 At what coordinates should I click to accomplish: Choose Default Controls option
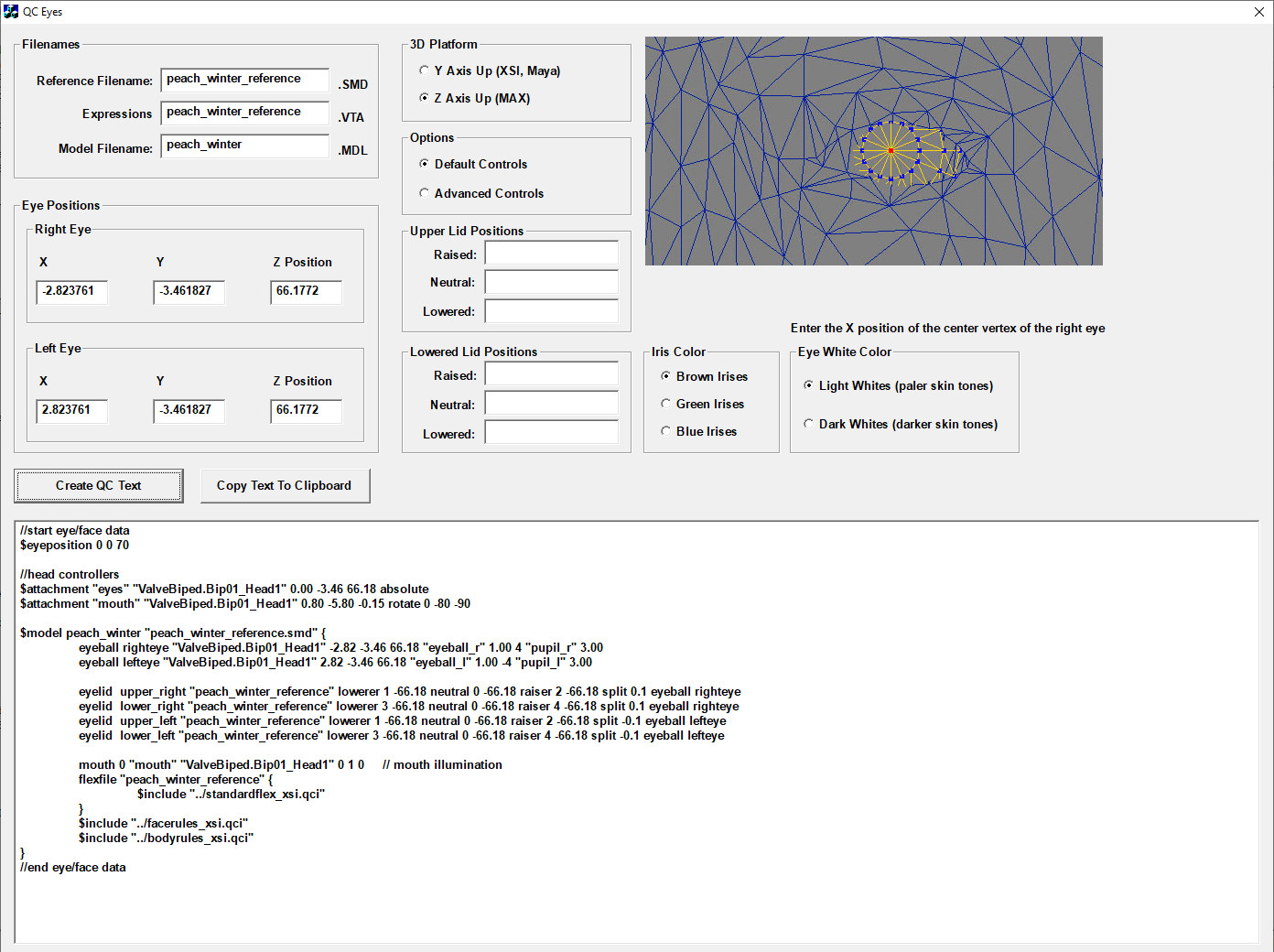click(425, 164)
